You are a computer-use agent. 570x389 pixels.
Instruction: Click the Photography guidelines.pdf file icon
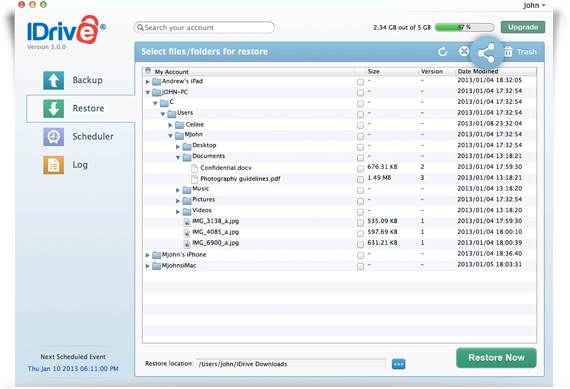194,179
